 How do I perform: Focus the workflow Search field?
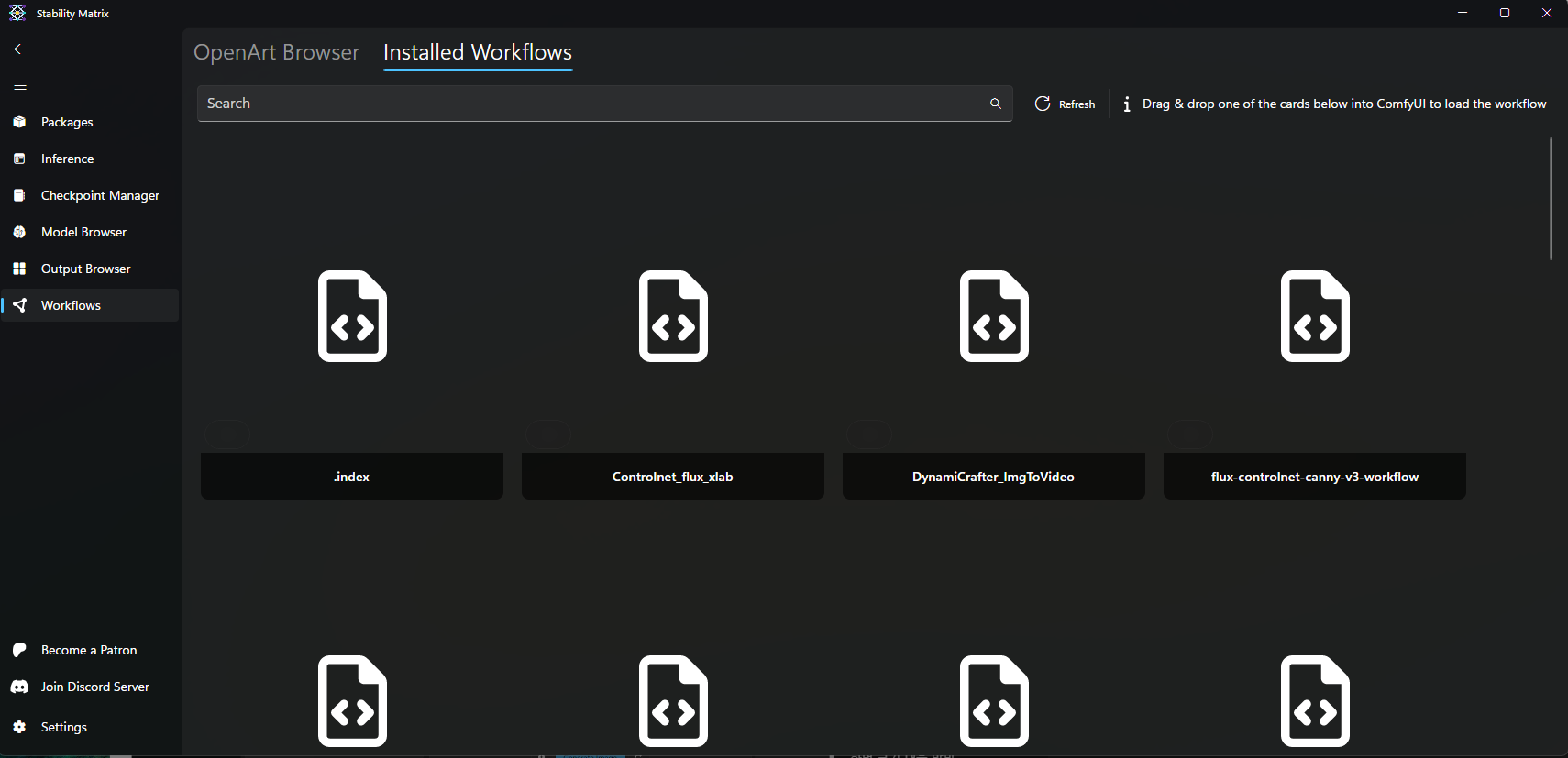(x=605, y=104)
